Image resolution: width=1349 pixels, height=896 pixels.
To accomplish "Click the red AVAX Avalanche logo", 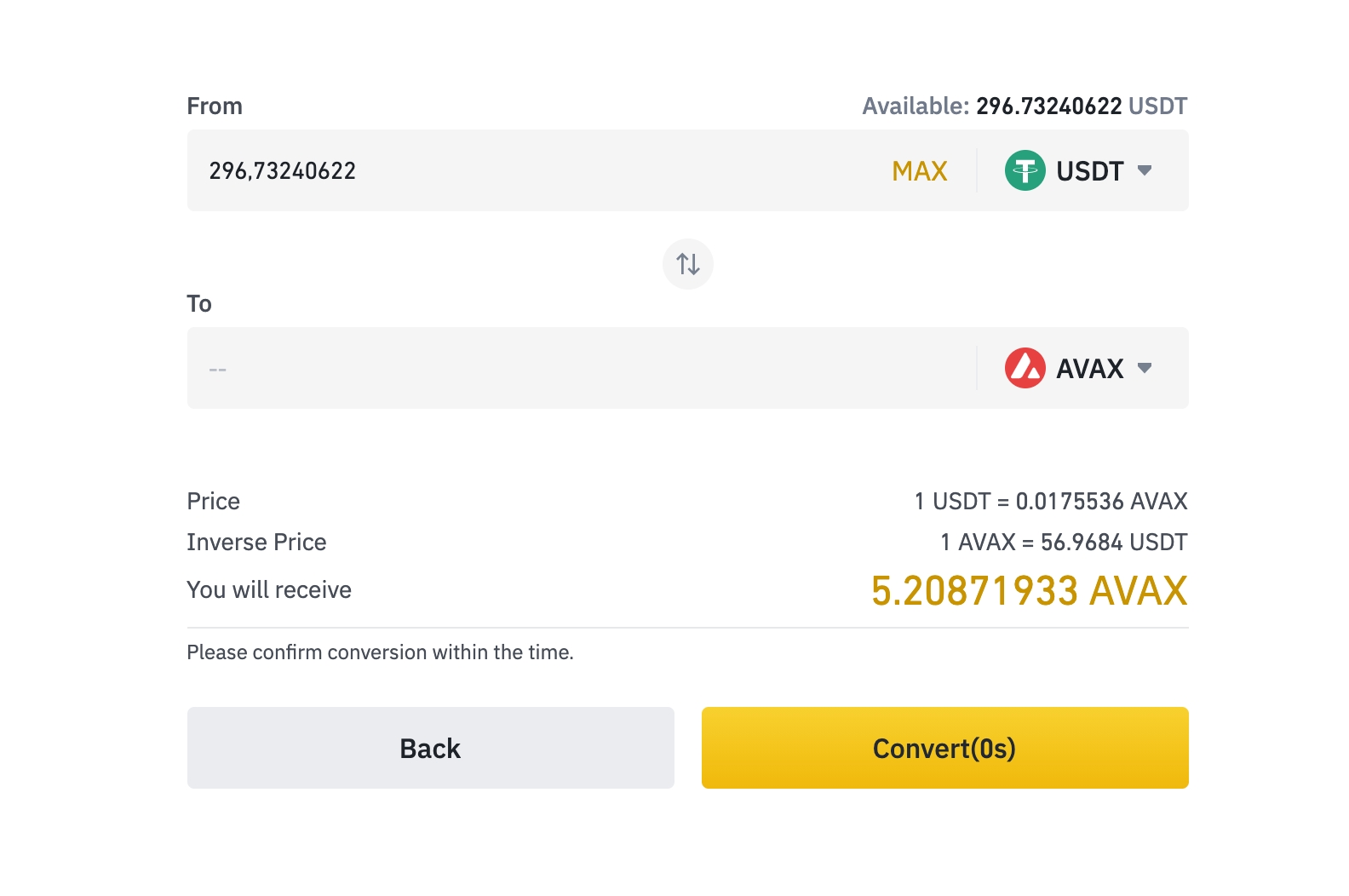I will [1025, 368].
